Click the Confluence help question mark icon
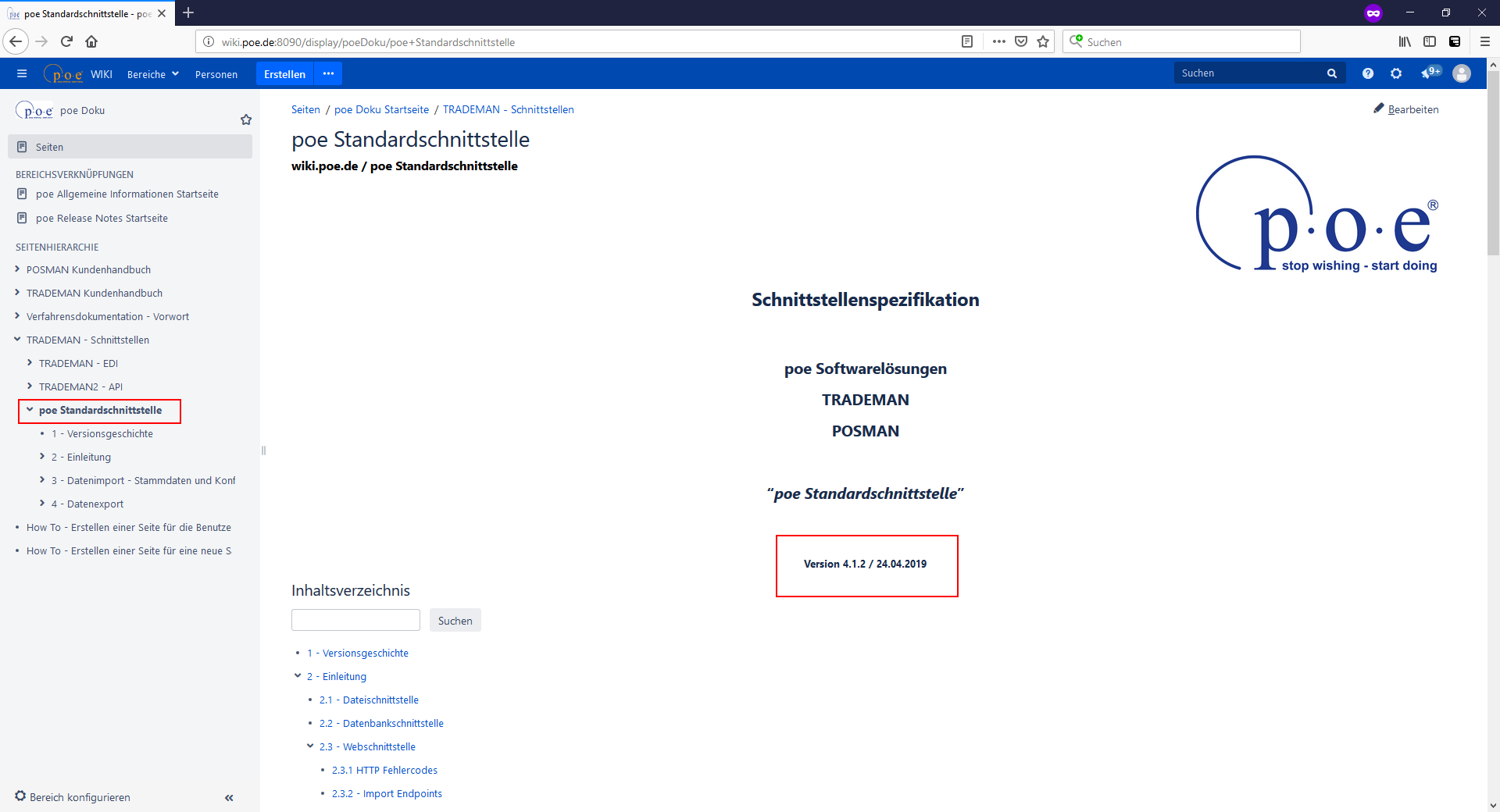Screen dimensions: 1500x812 tap(1367, 73)
